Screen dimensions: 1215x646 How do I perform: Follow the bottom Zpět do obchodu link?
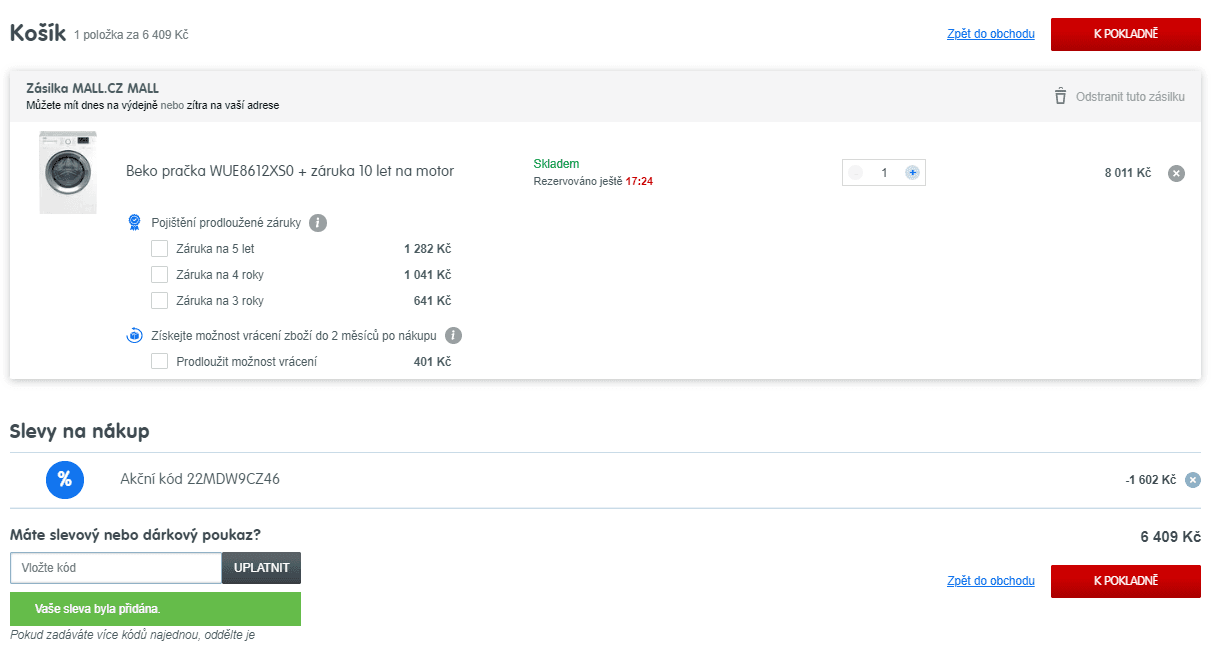tap(991, 581)
